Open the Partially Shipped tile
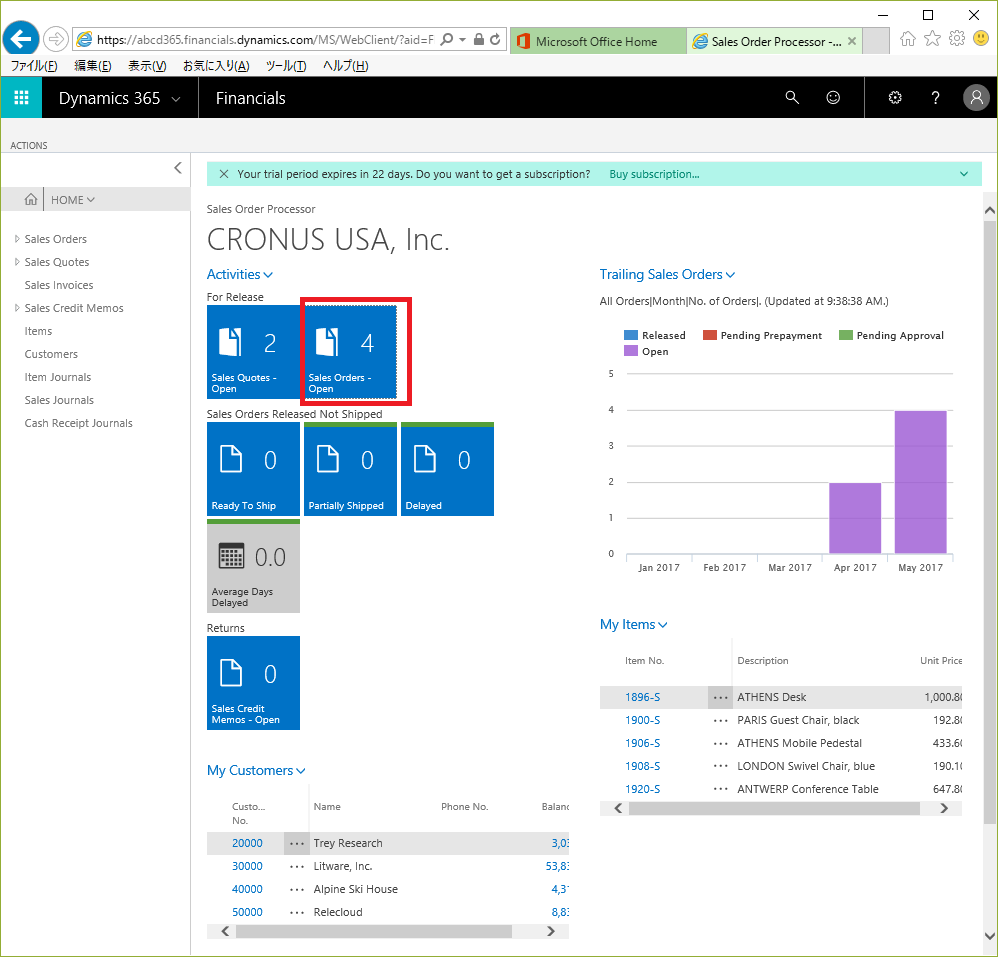Viewport: 998px width, 957px height. [x=351, y=469]
